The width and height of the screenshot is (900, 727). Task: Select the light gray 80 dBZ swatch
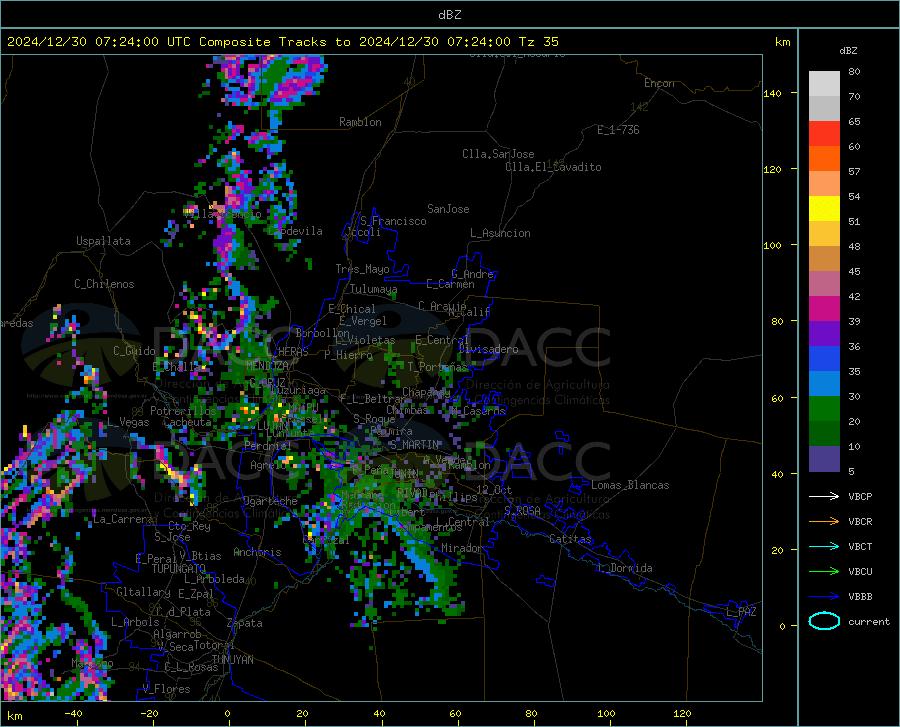pos(824,84)
